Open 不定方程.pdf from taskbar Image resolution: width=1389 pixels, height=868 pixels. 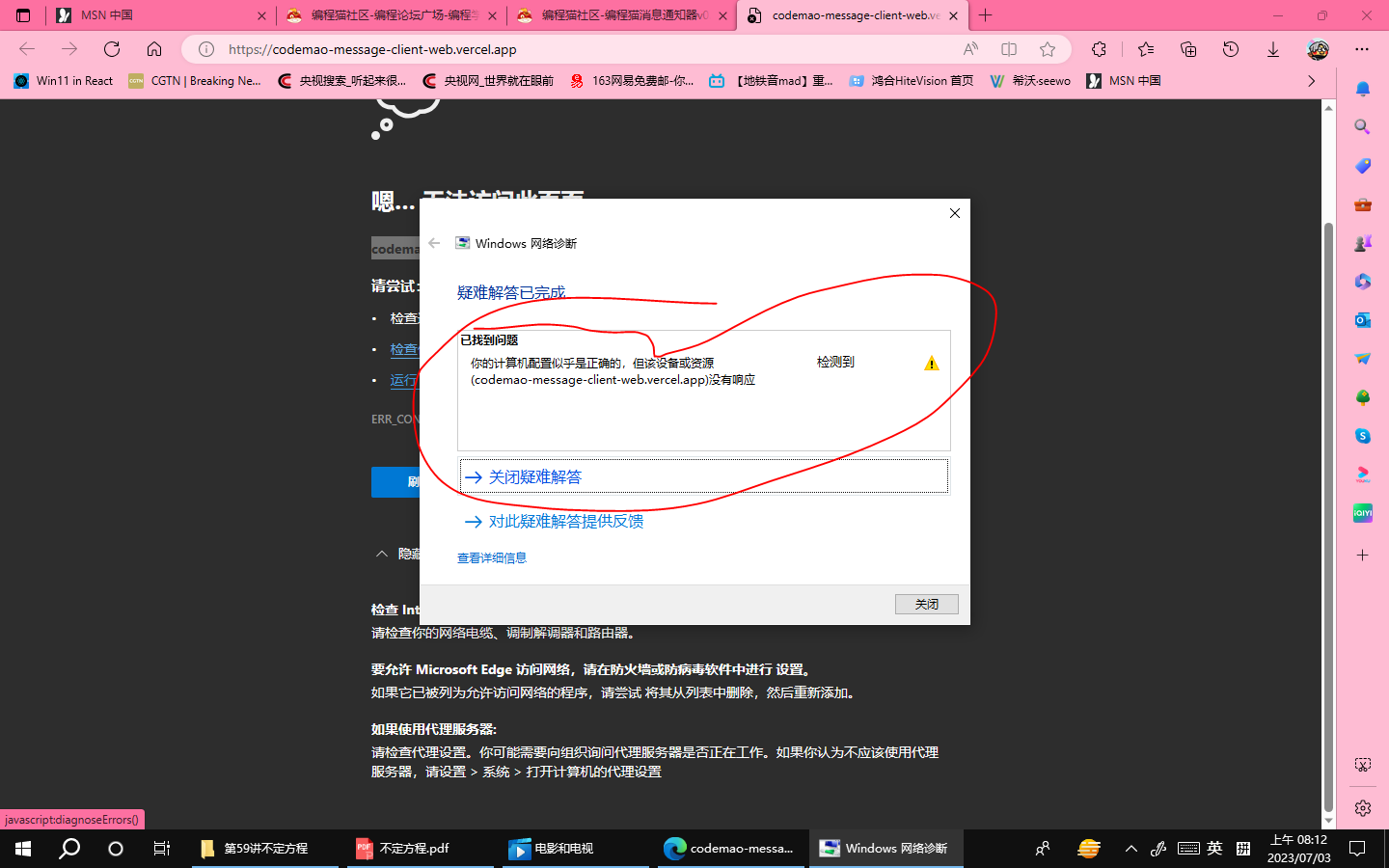pyautogui.click(x=421, y=849)
